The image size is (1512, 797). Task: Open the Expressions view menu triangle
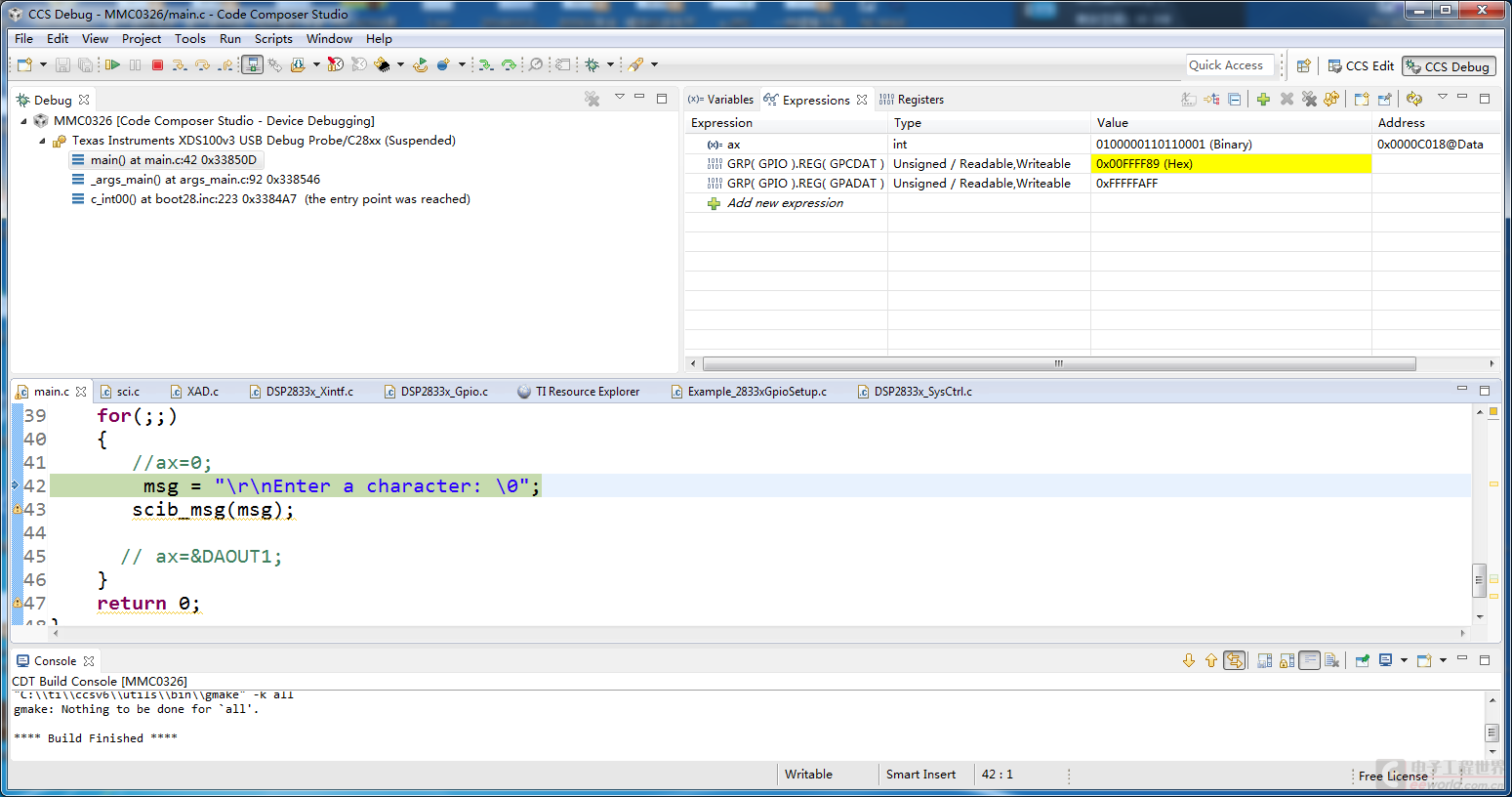click(1443, 97)
